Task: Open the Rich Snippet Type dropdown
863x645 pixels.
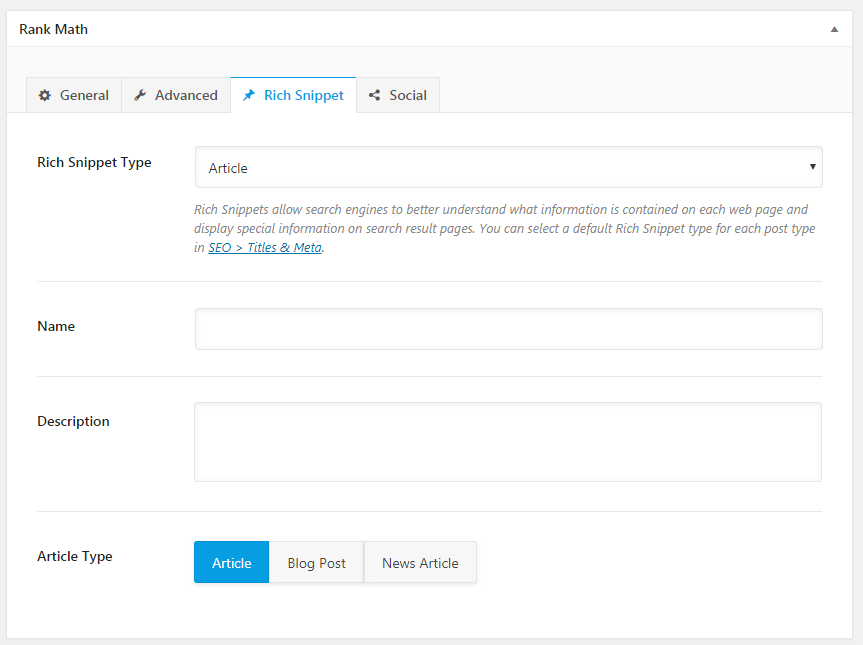Action: pyautogui.click(x=509, y=167)
